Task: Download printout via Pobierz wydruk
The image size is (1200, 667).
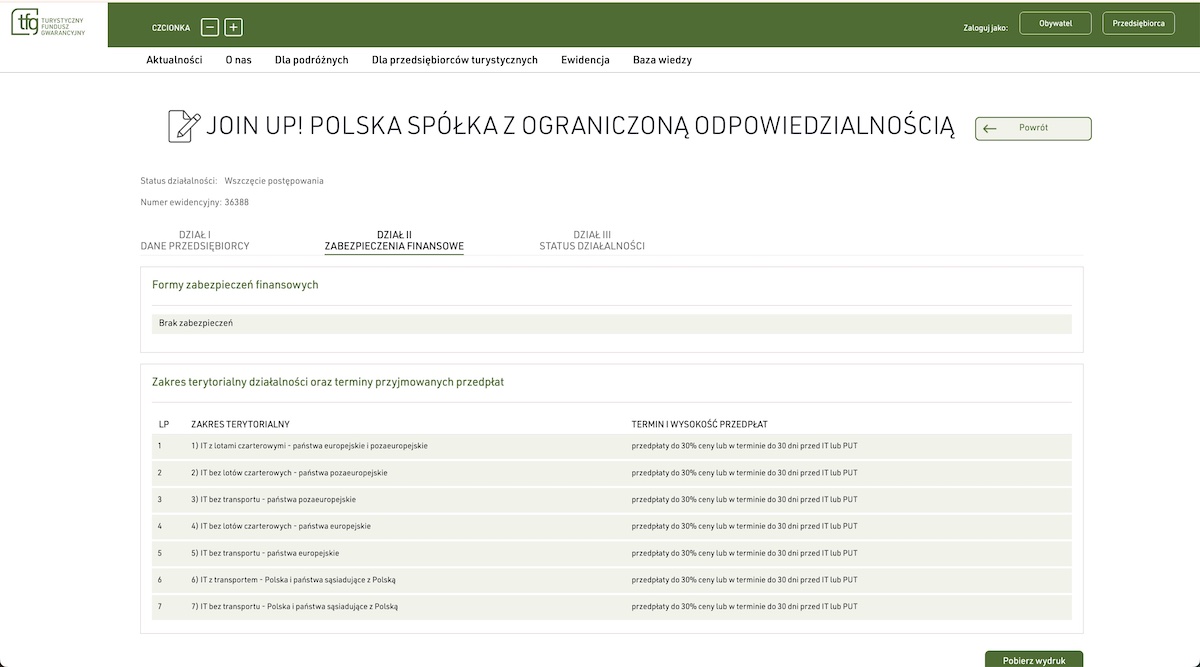Action: (1034, 660)
